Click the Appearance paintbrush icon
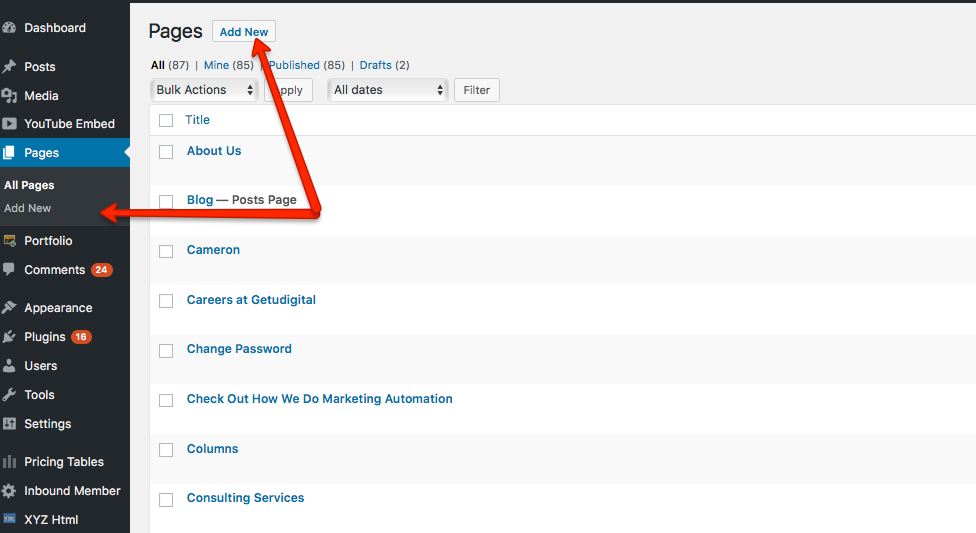The height and width of the screenshot is (533, 976). click(9, 308)
